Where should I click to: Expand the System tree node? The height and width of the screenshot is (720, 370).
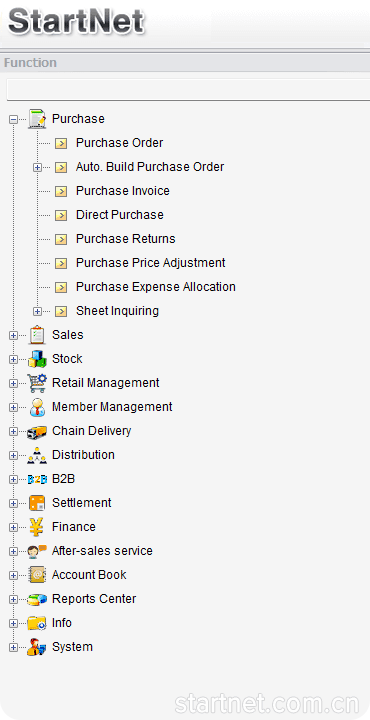click(13, 647)
